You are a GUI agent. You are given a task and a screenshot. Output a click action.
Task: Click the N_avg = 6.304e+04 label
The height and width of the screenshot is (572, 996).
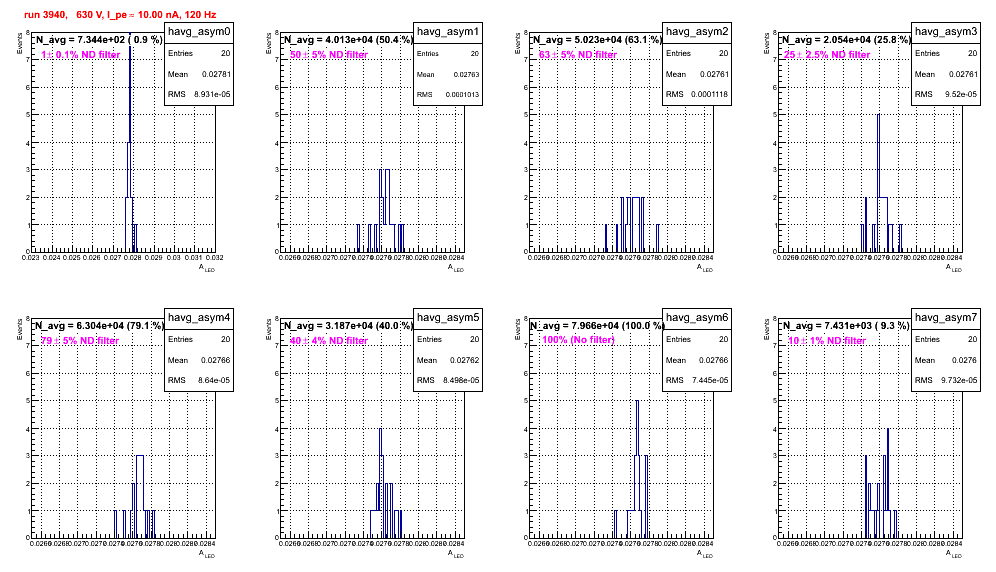point(98,326)
